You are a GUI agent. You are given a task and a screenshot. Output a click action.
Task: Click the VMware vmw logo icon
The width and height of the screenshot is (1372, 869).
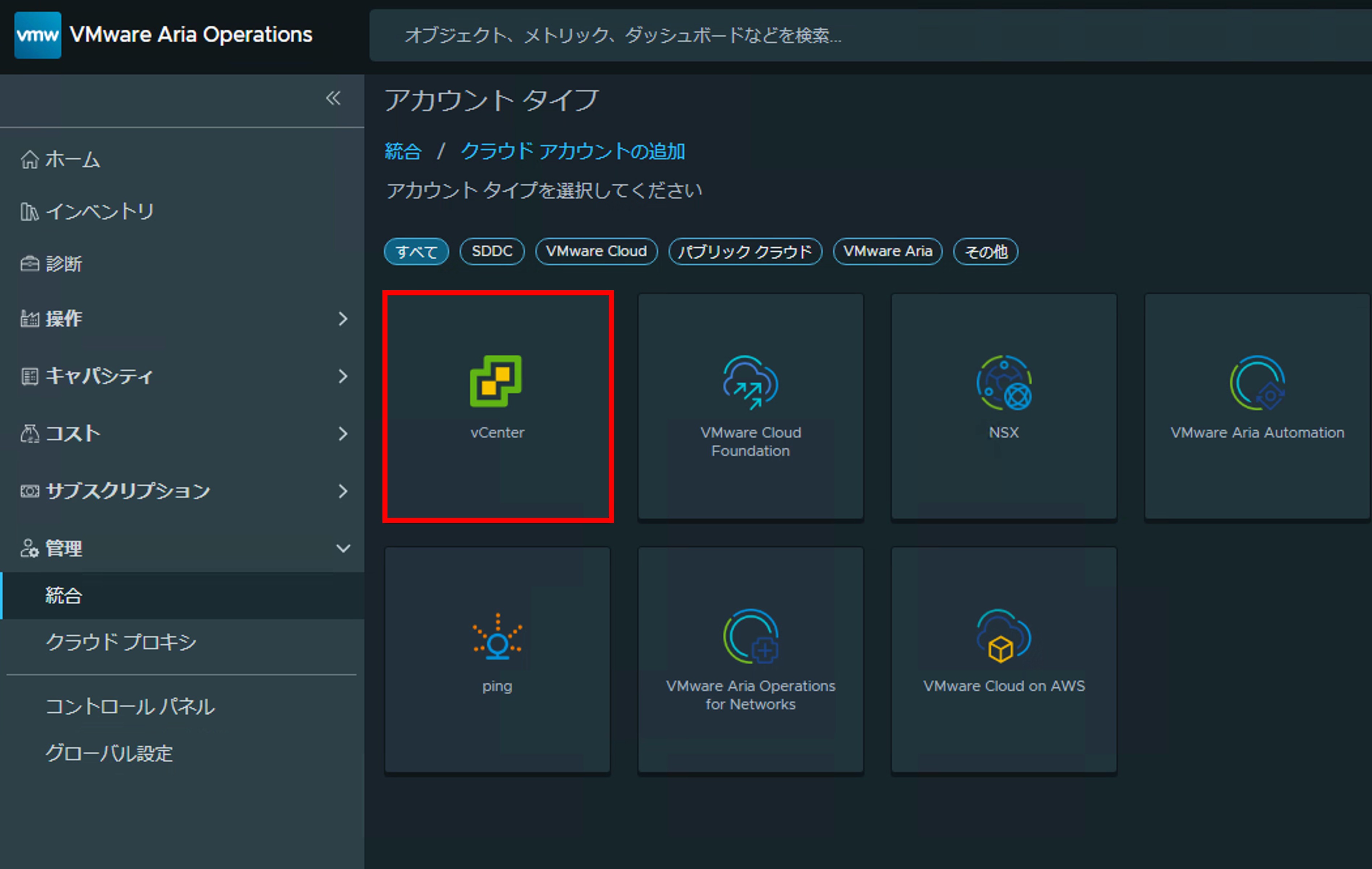38,35
